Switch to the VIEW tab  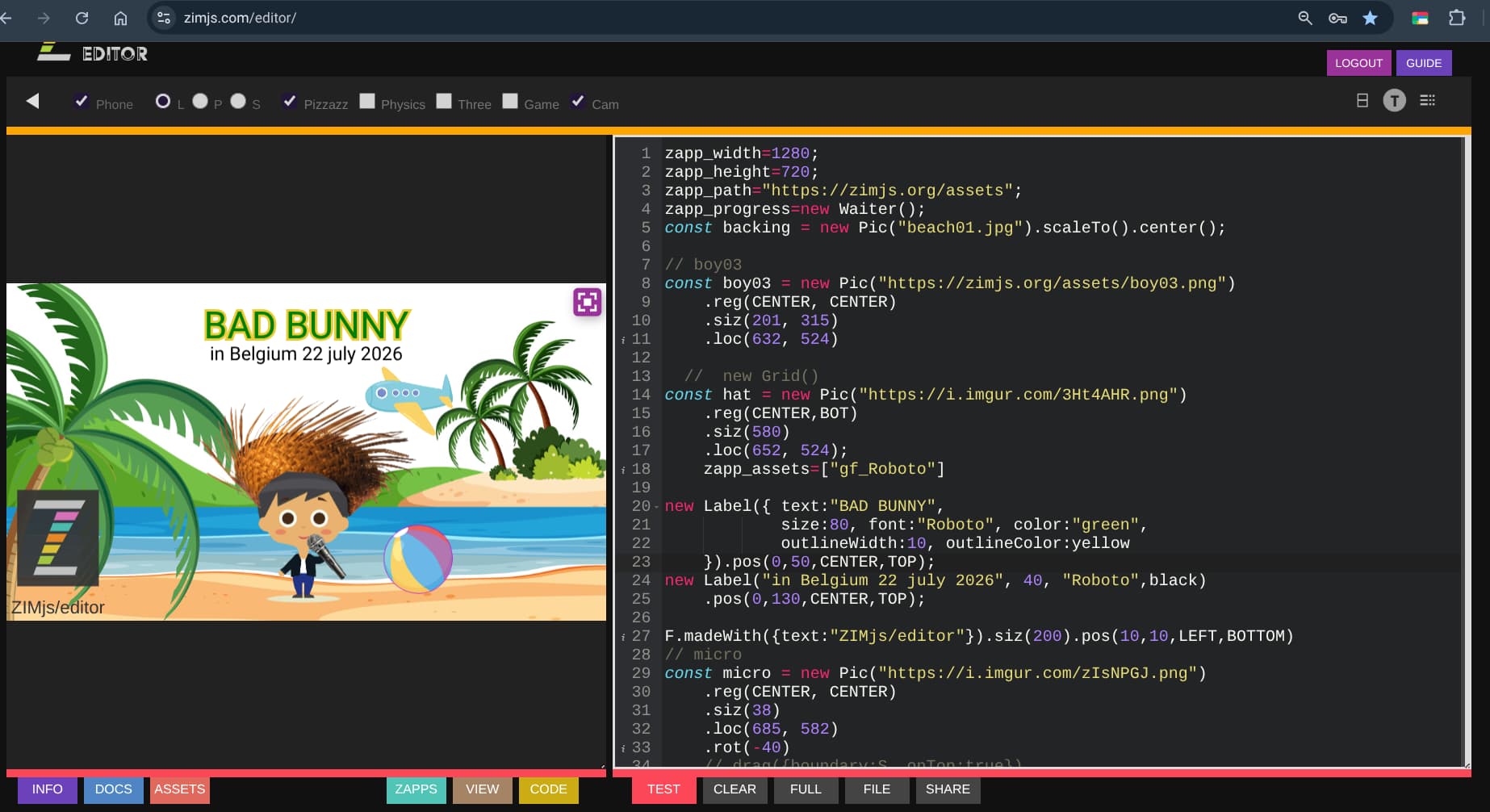[483, 789]
